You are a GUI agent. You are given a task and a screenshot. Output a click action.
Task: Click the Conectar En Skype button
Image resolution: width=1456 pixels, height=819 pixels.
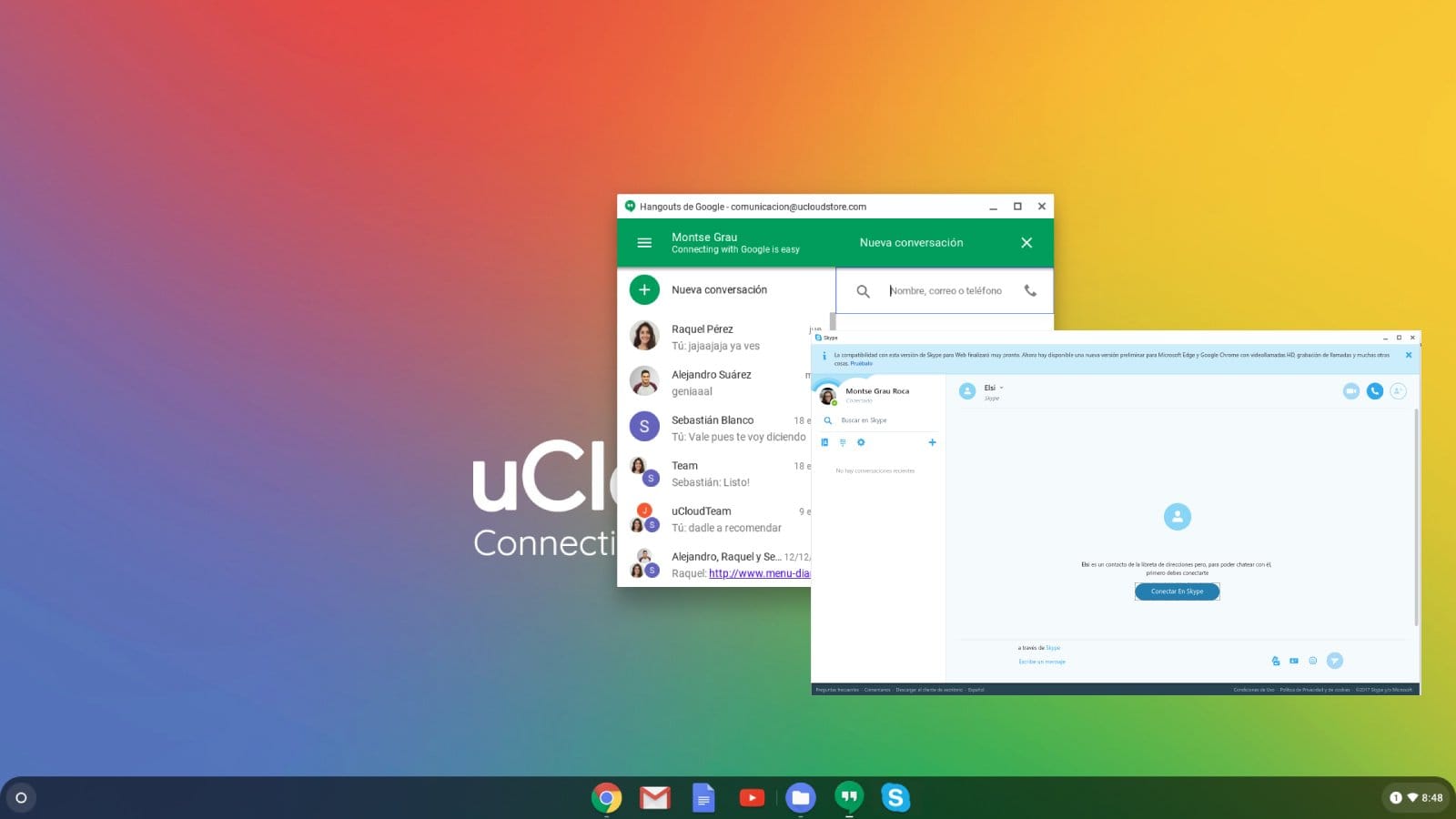[1177, 591]
